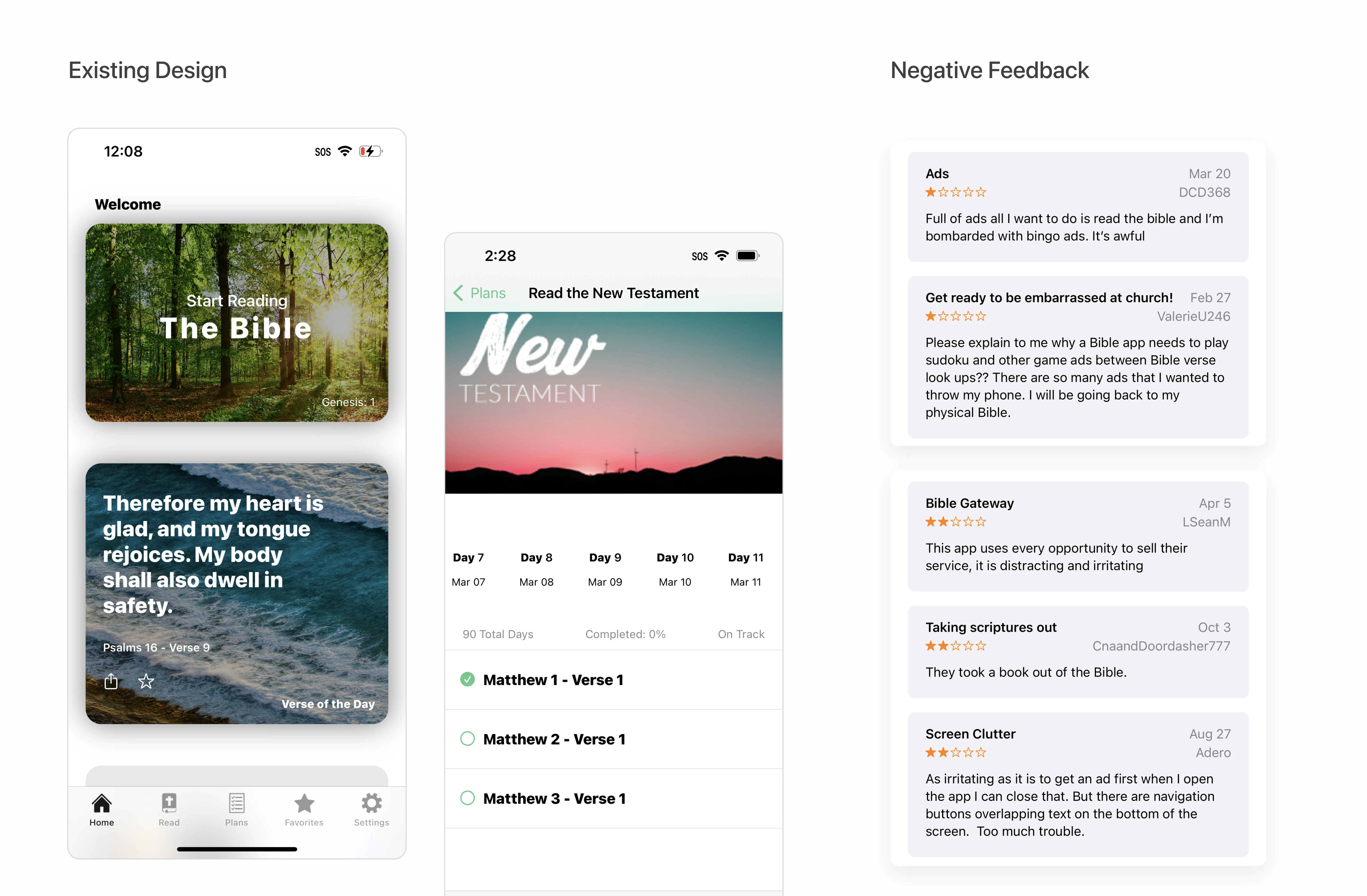This screenshot has width=1367, height=896.
Task: Share the verse of the day
Action: pyautogui.click(x=111, y=681)
